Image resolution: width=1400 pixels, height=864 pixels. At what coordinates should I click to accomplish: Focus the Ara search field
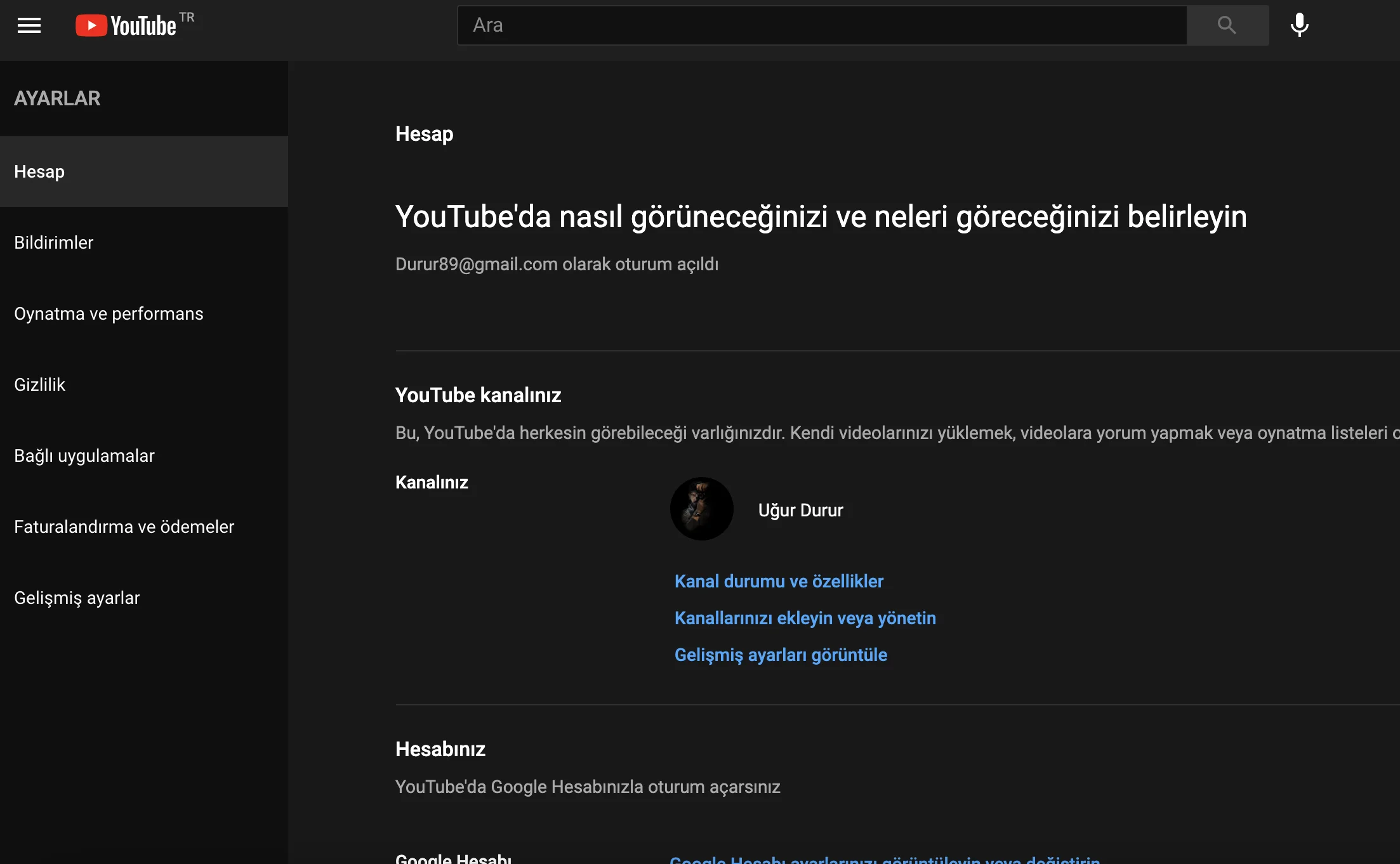click(821, 25)
